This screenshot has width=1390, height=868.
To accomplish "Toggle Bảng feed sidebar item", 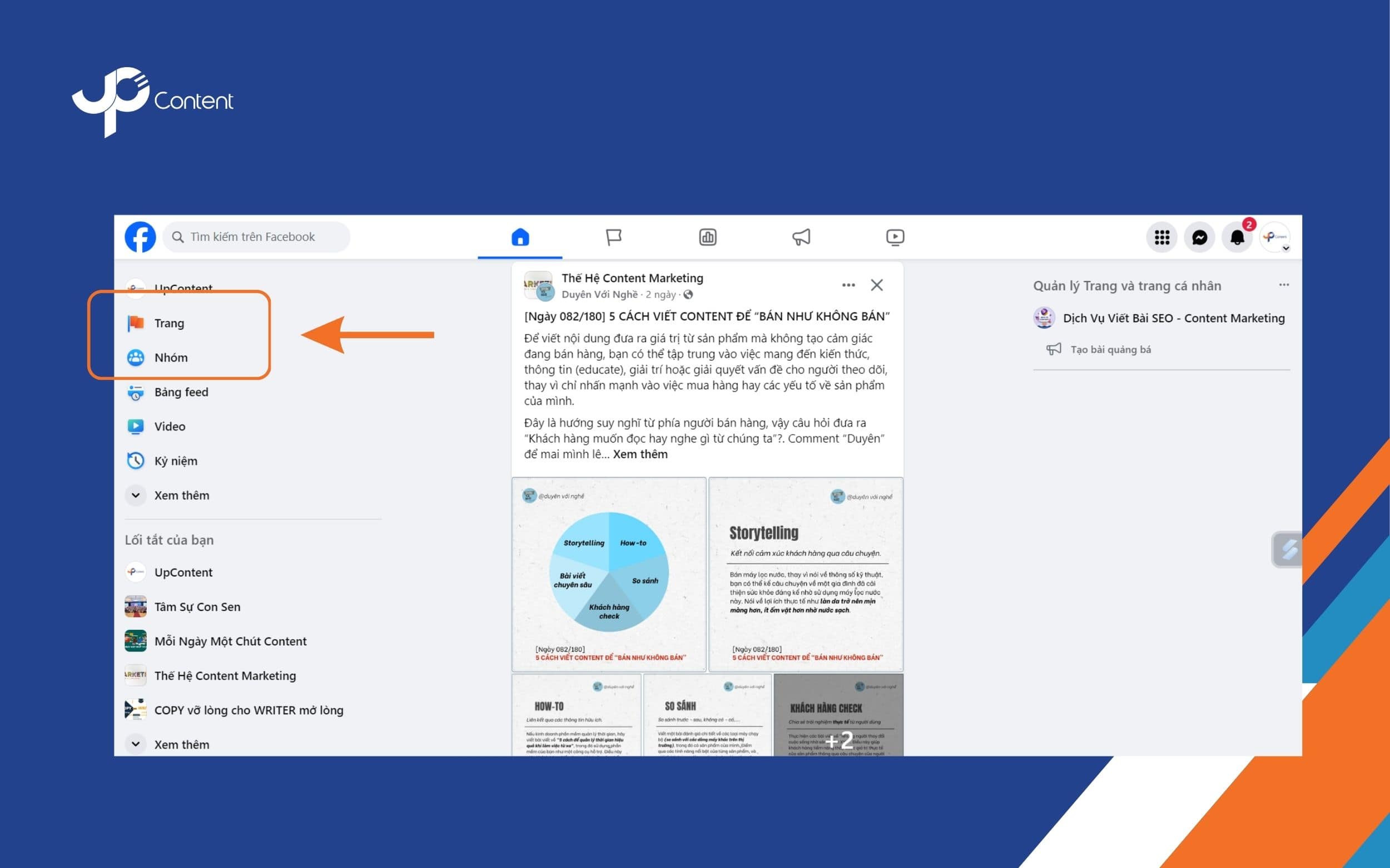I will point(182,391).
